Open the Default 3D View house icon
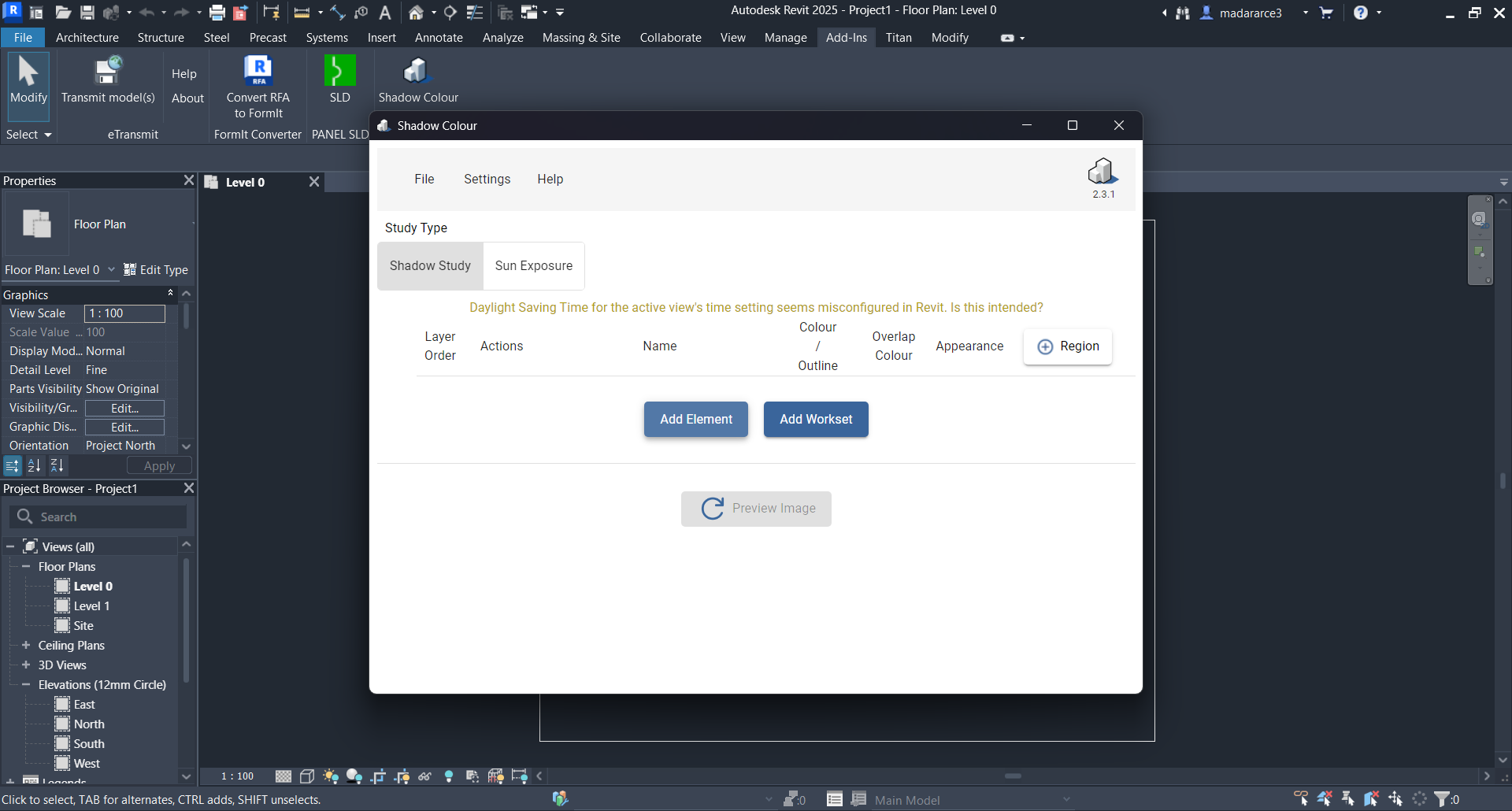Viewport: 1512px width, 811px height. 416,13
